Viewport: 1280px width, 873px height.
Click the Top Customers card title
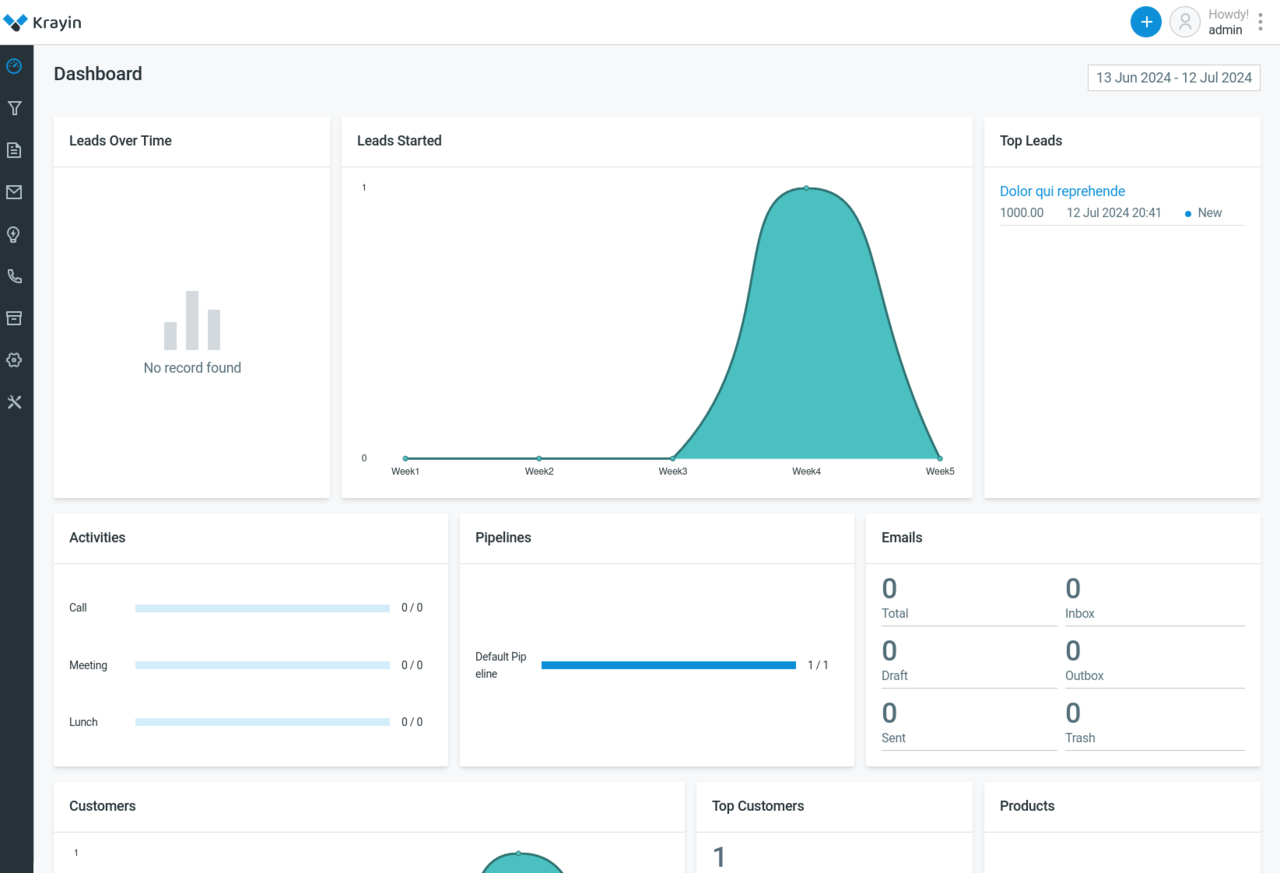[x=758, y=806]
